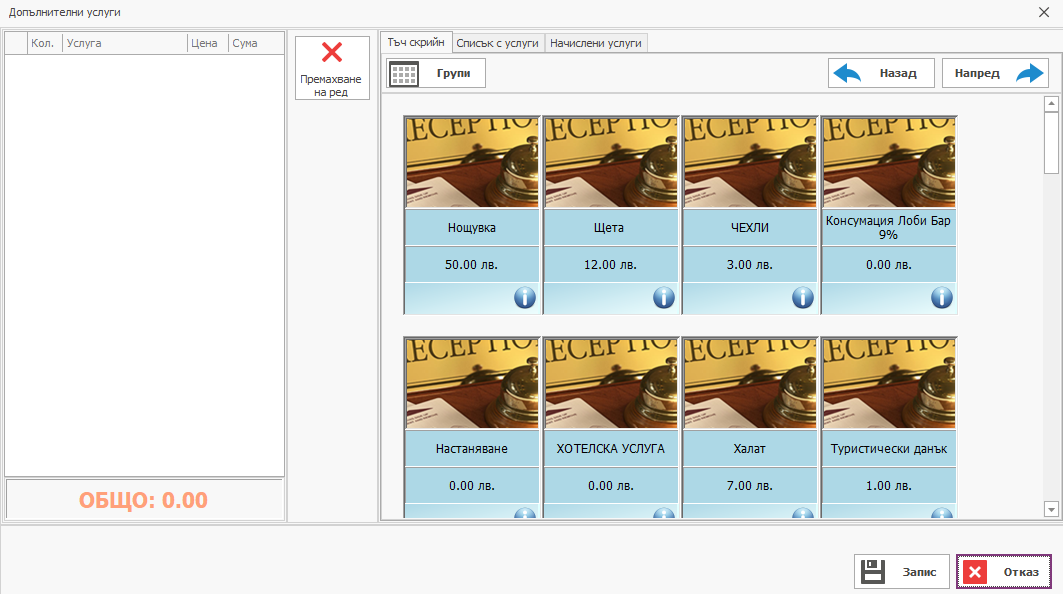Switch to the Списък с услуги tab

[x=498, y=43]
